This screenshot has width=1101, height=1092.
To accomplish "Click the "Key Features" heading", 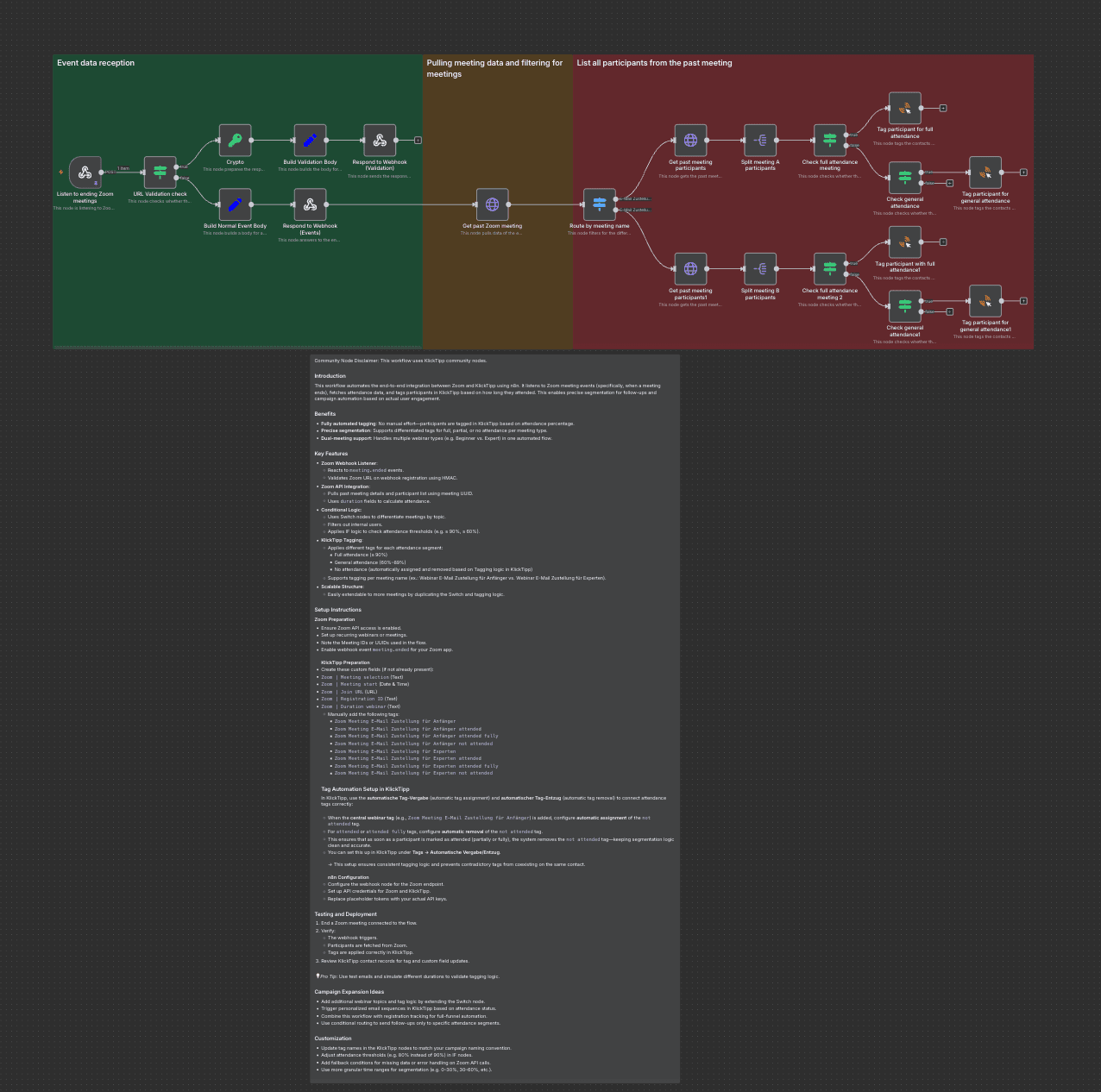I will [331, 454].
